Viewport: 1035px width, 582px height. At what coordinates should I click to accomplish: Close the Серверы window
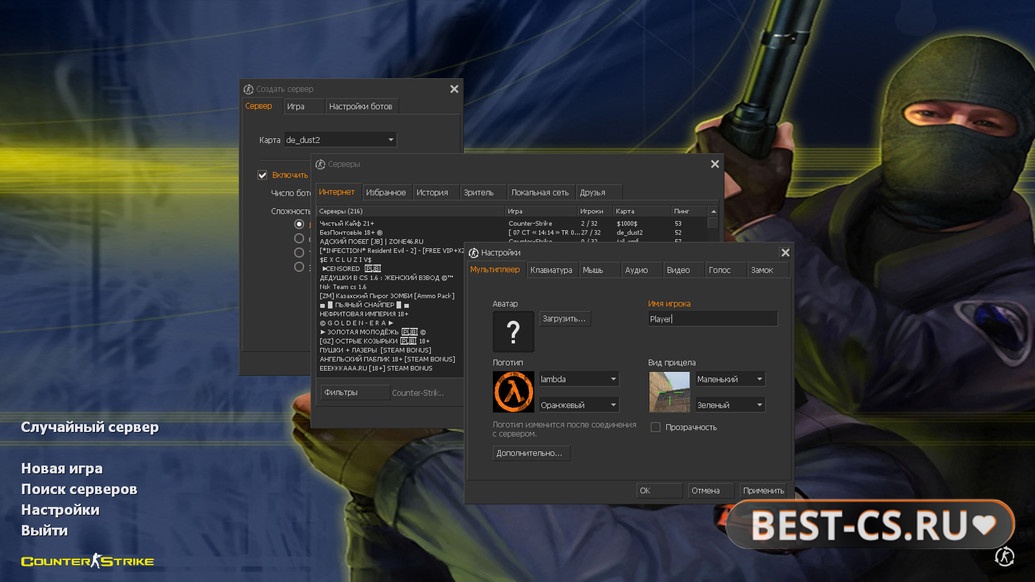[715, 164]
